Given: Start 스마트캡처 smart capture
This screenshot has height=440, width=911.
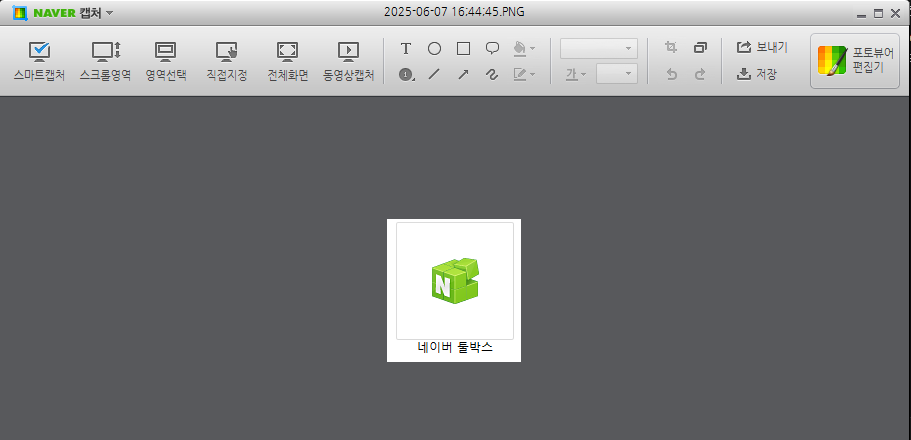Looking at the screenshot, I should pyautogui.click(x=39, y=61).
